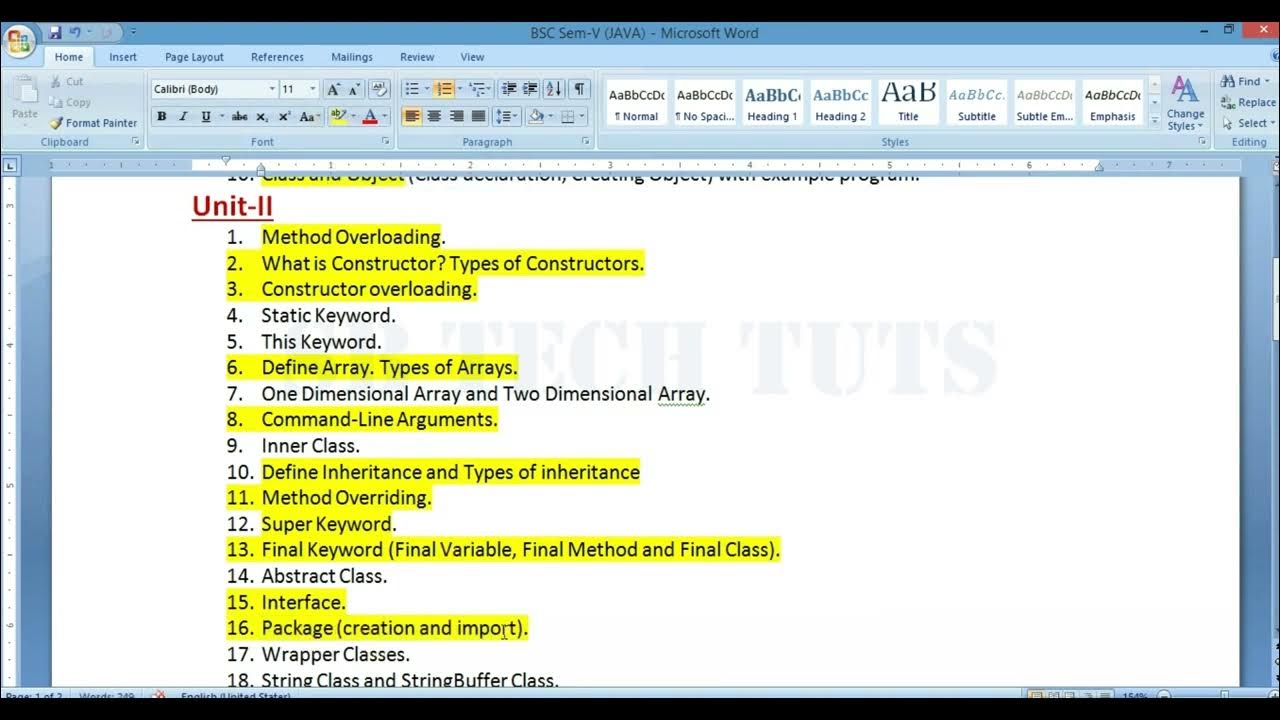
Task: Switch to the Insert tab
Action: tap(123, 57)
